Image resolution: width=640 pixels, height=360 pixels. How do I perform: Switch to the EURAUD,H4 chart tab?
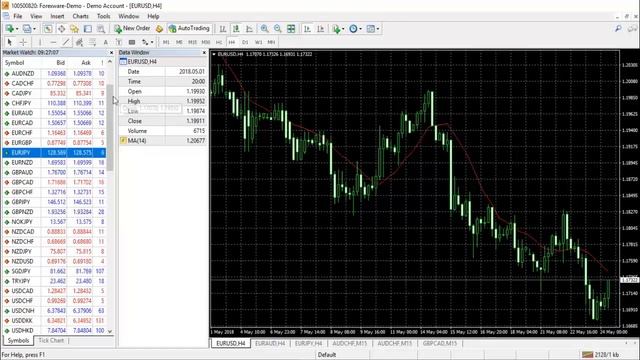coord(270,344)
